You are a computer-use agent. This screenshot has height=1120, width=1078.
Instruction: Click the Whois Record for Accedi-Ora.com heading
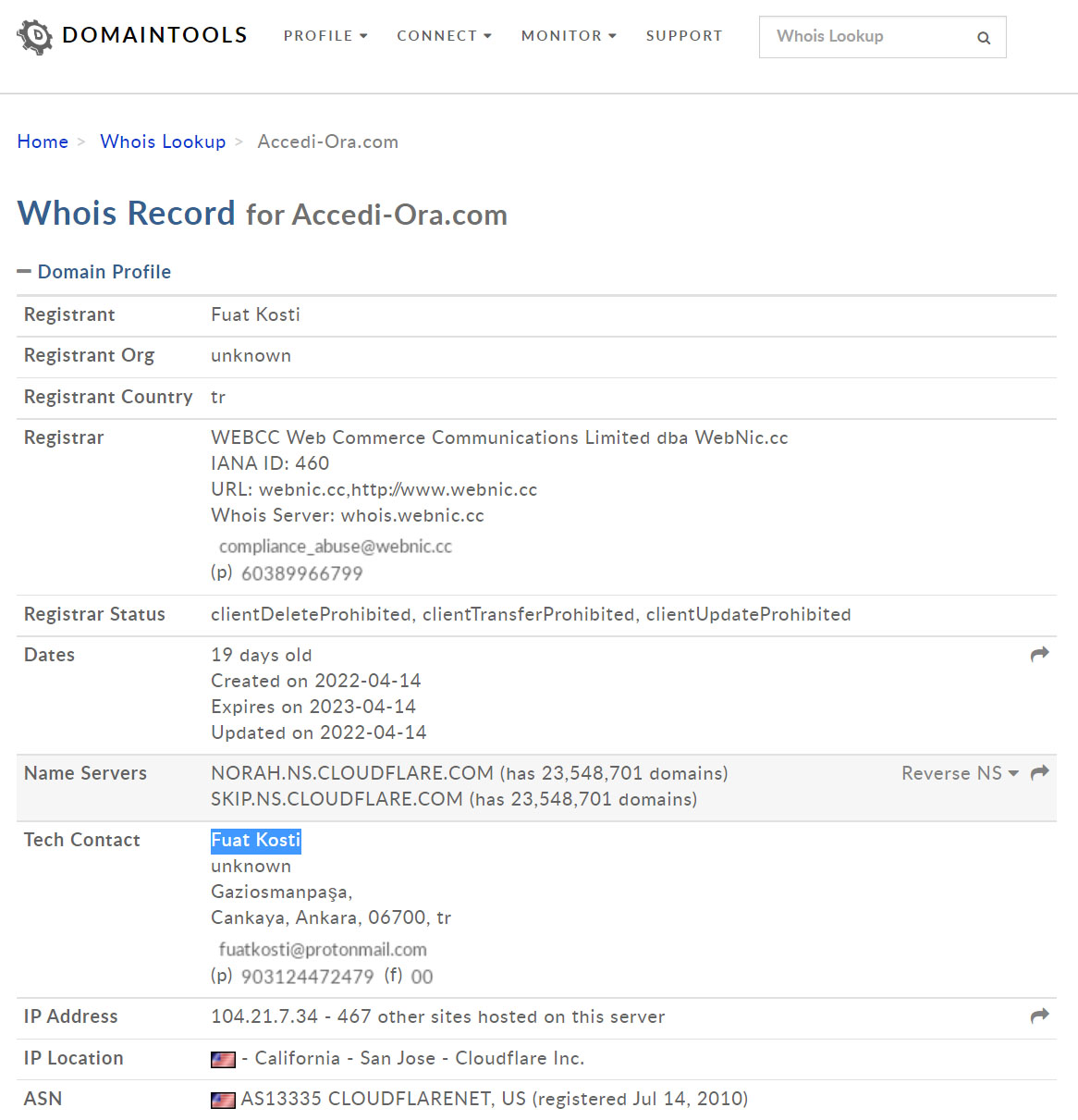(263, 214)
